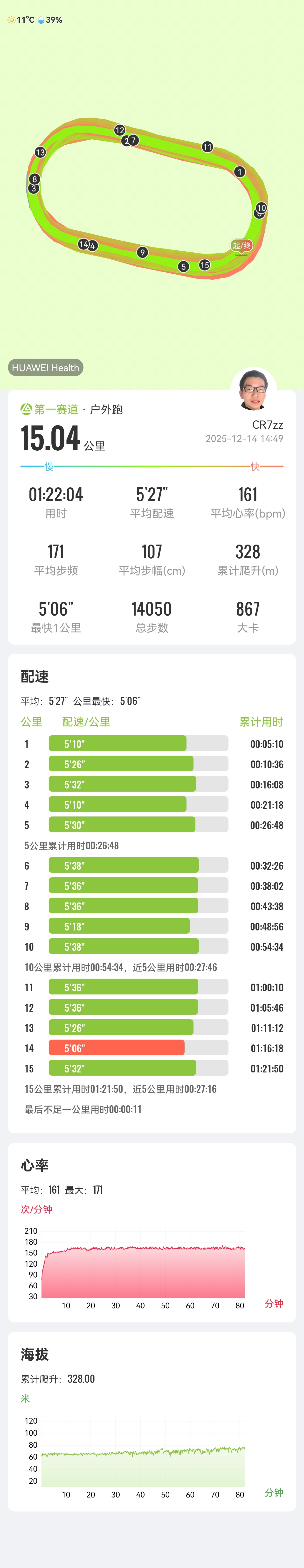Click the sunny weather icon

pyautogui.click(x=11, y=20)
